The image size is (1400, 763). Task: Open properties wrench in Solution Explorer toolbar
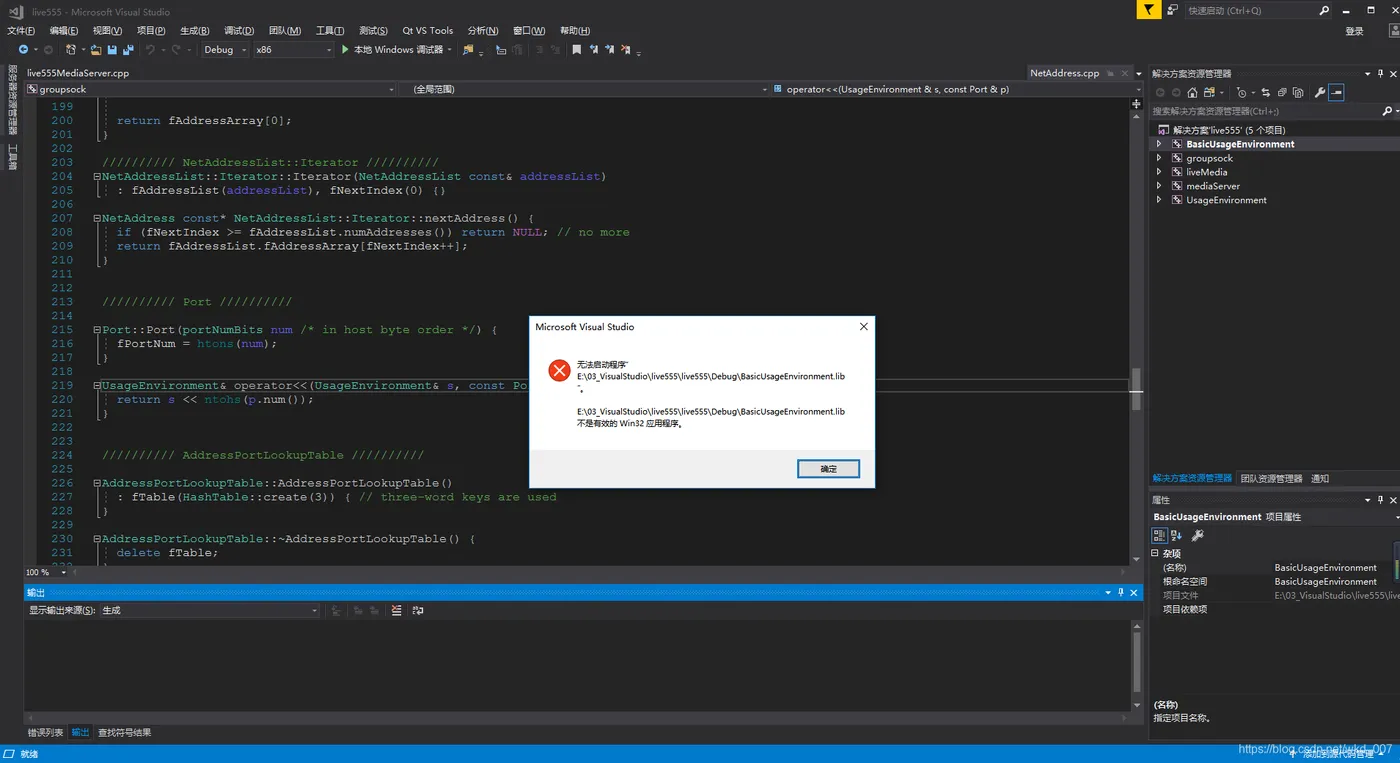point(1320,92)
